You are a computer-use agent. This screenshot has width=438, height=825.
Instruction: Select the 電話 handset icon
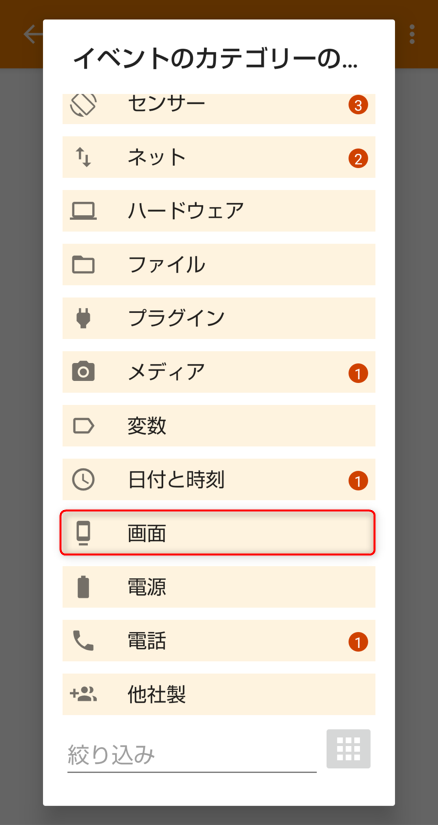point(83,640)
